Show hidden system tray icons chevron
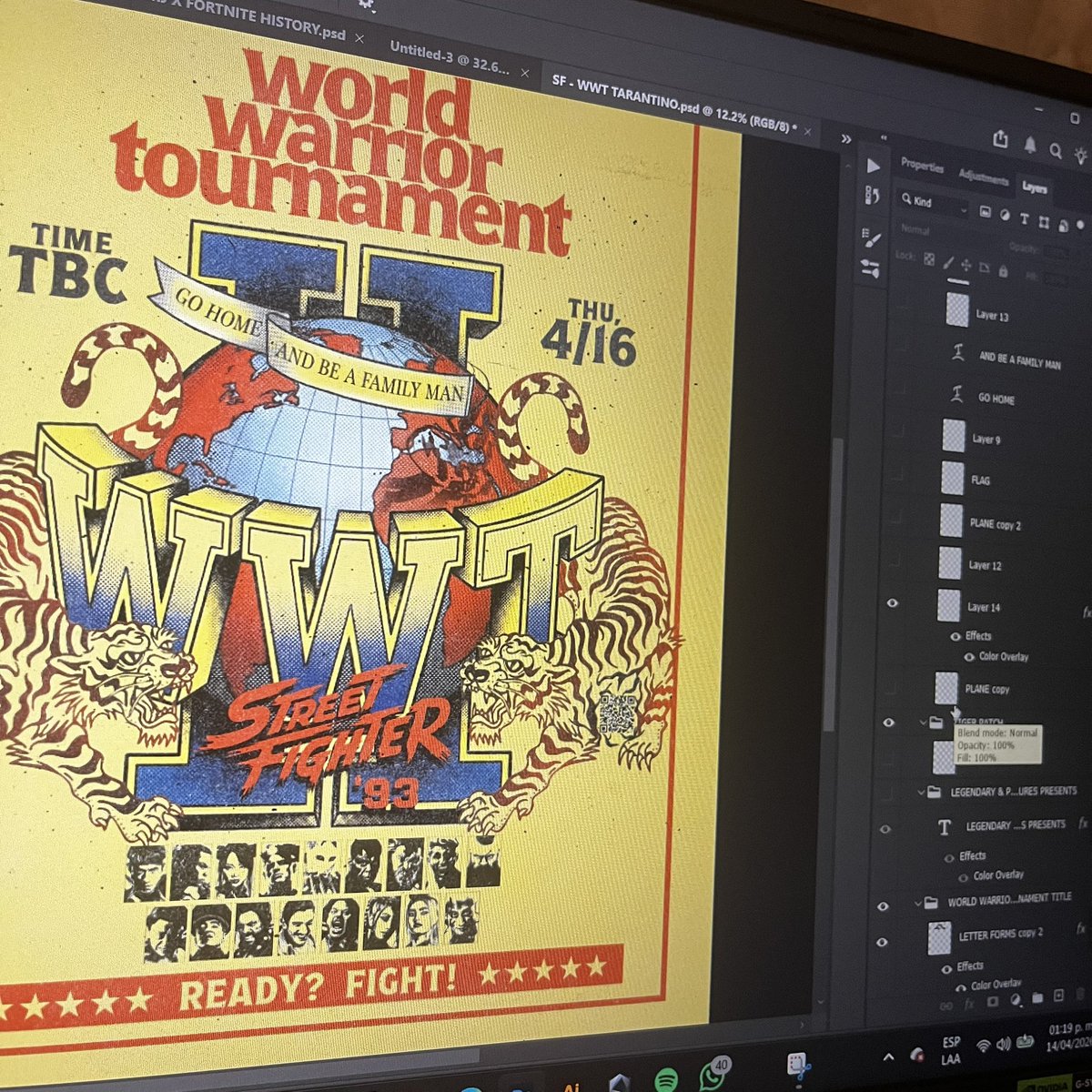Viewport: 1092px width, 1092px height. (888, 1057)
